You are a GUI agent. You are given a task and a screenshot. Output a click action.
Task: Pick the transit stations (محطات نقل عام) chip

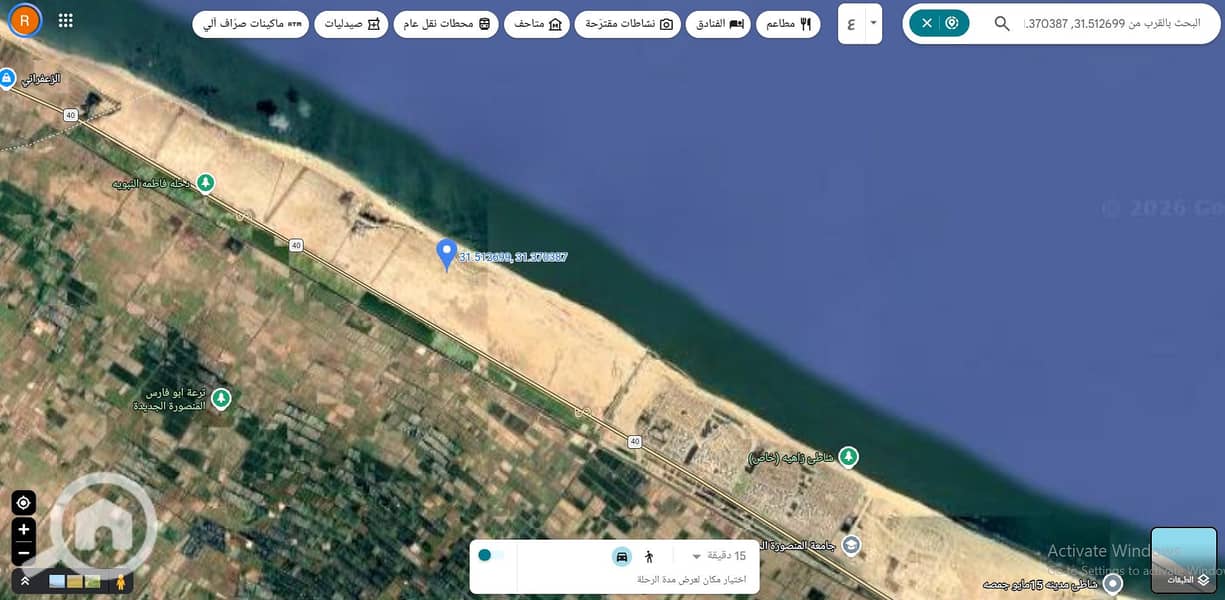(445, 24)
